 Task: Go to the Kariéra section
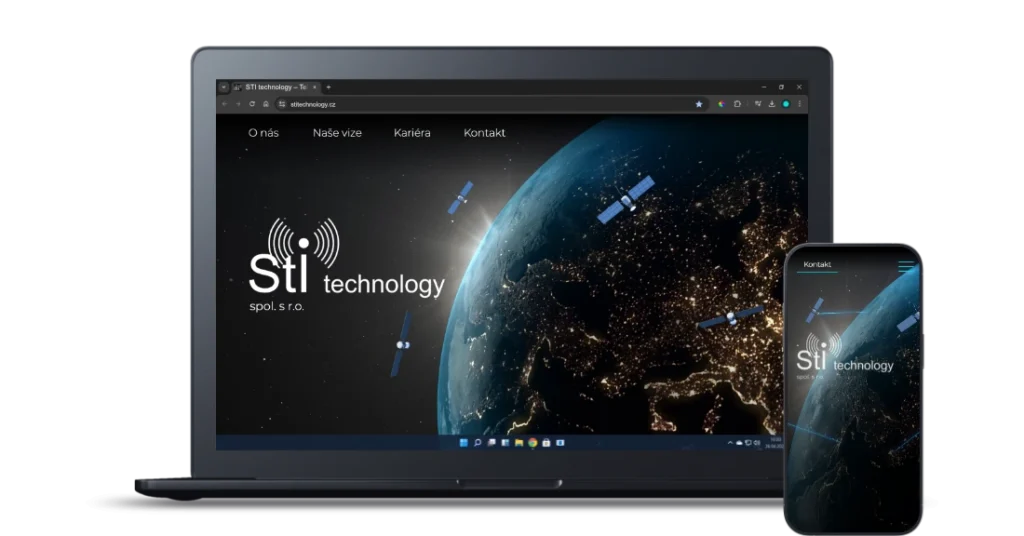412,133
